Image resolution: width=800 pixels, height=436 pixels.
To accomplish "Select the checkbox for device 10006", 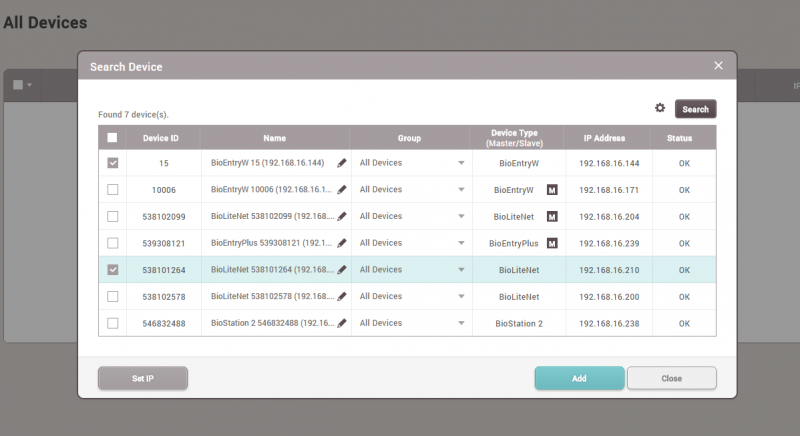I will (113, 189).
